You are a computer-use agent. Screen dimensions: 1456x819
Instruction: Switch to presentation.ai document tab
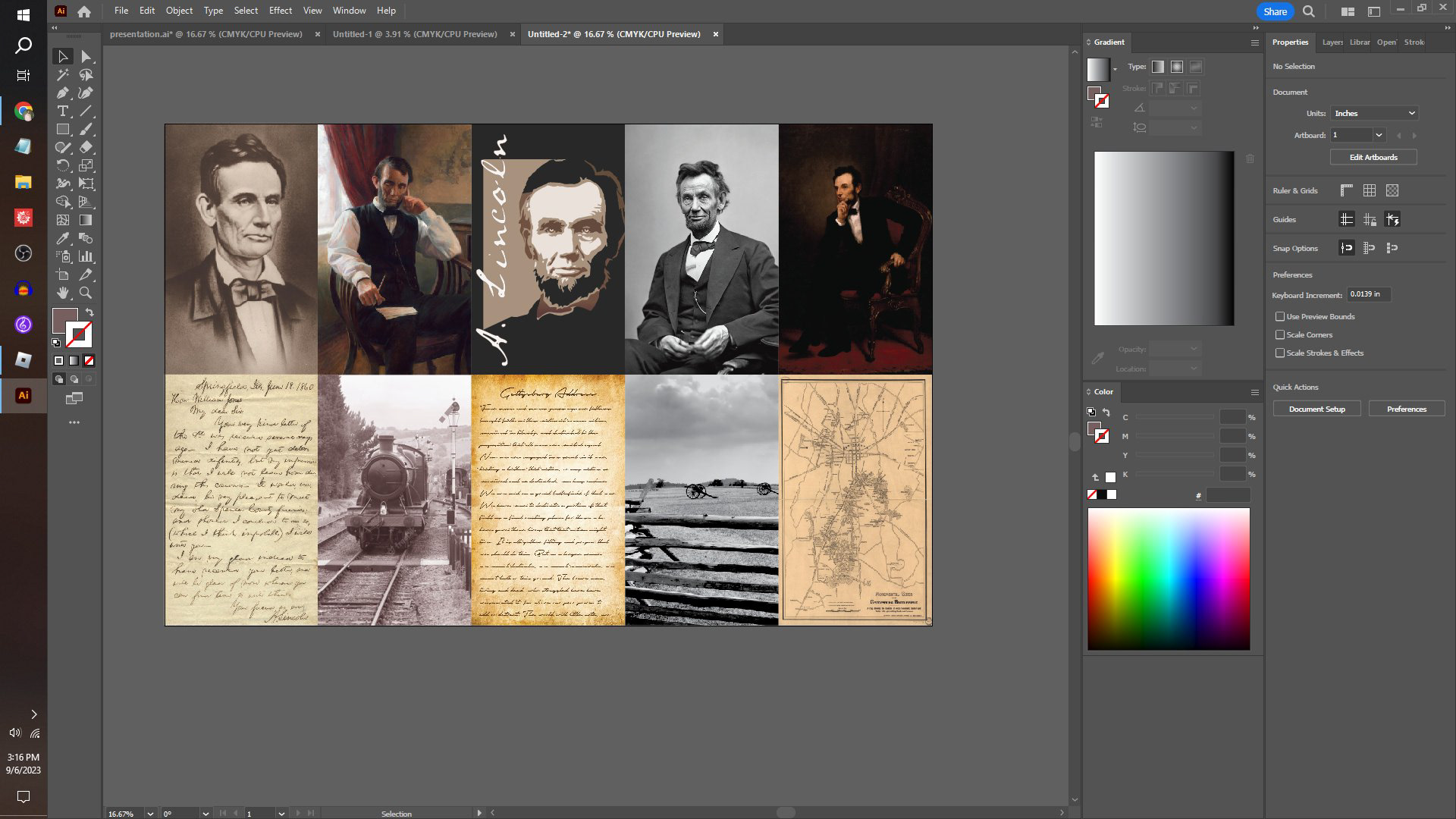click(206, 34)
